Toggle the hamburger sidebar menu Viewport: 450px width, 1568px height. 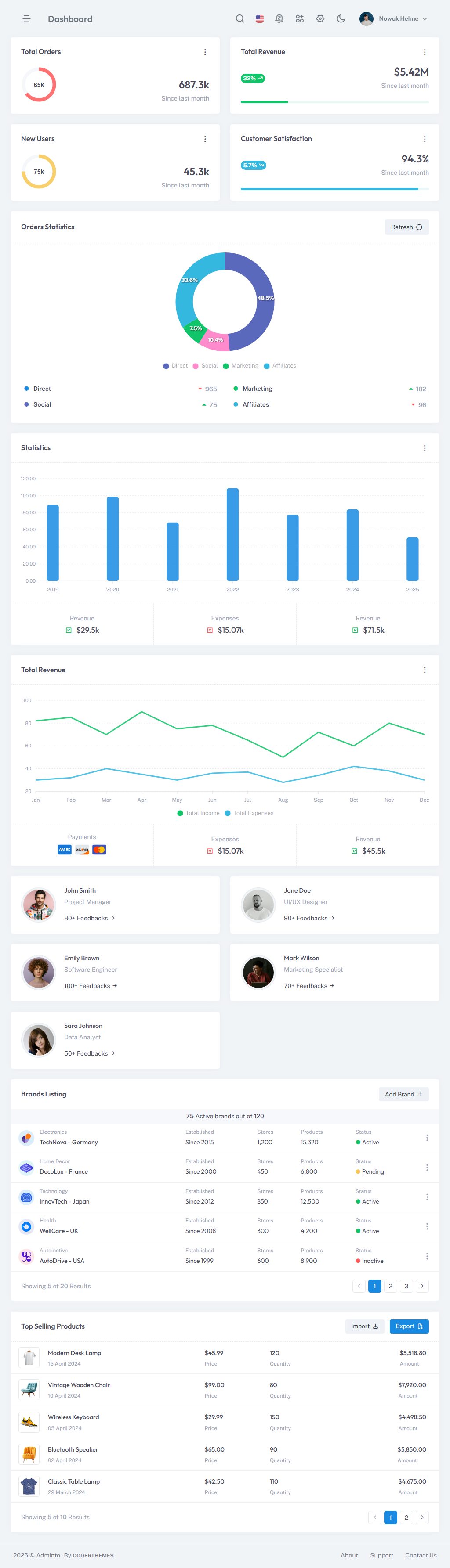coord(27,19)
